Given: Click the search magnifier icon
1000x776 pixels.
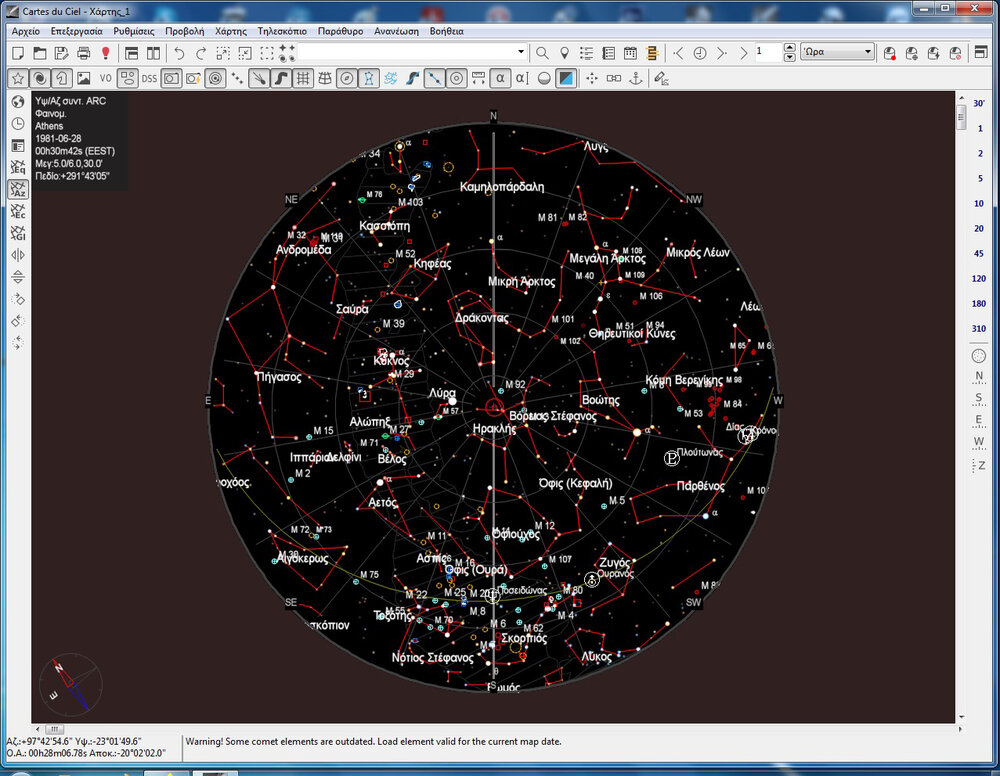Looking at the screenshot, I should (x=542, y=53).
